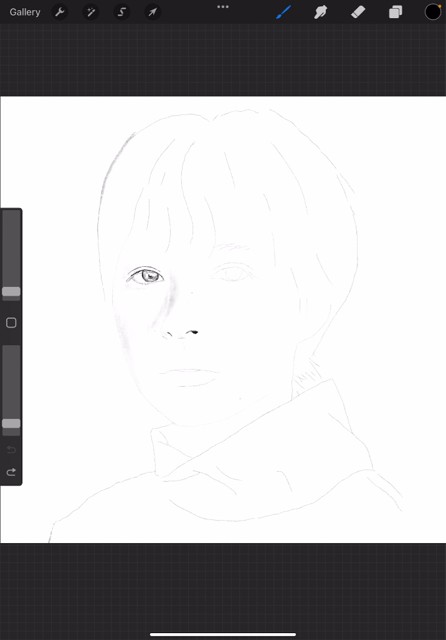Open the Layers panel
This screenshot has width=446, height=640.
(x=395, y=12)
